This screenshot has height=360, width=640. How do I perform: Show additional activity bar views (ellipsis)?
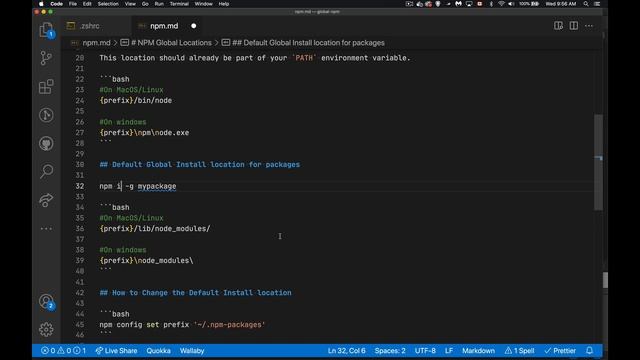pyautogui.click(x=46, y=229)
